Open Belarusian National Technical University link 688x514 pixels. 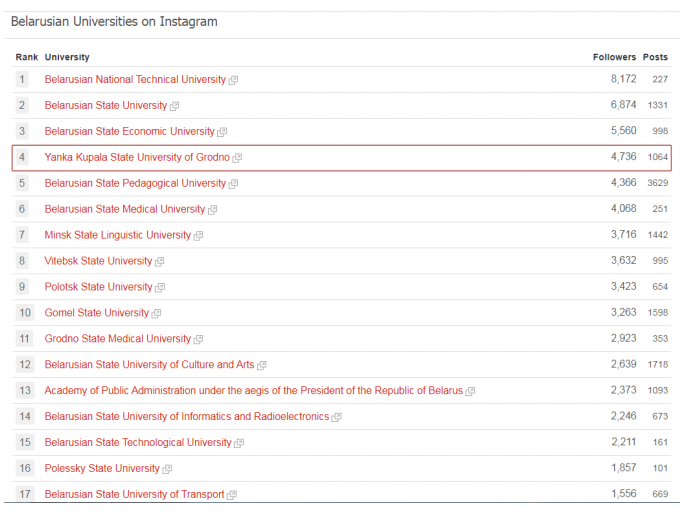point(135,79)
